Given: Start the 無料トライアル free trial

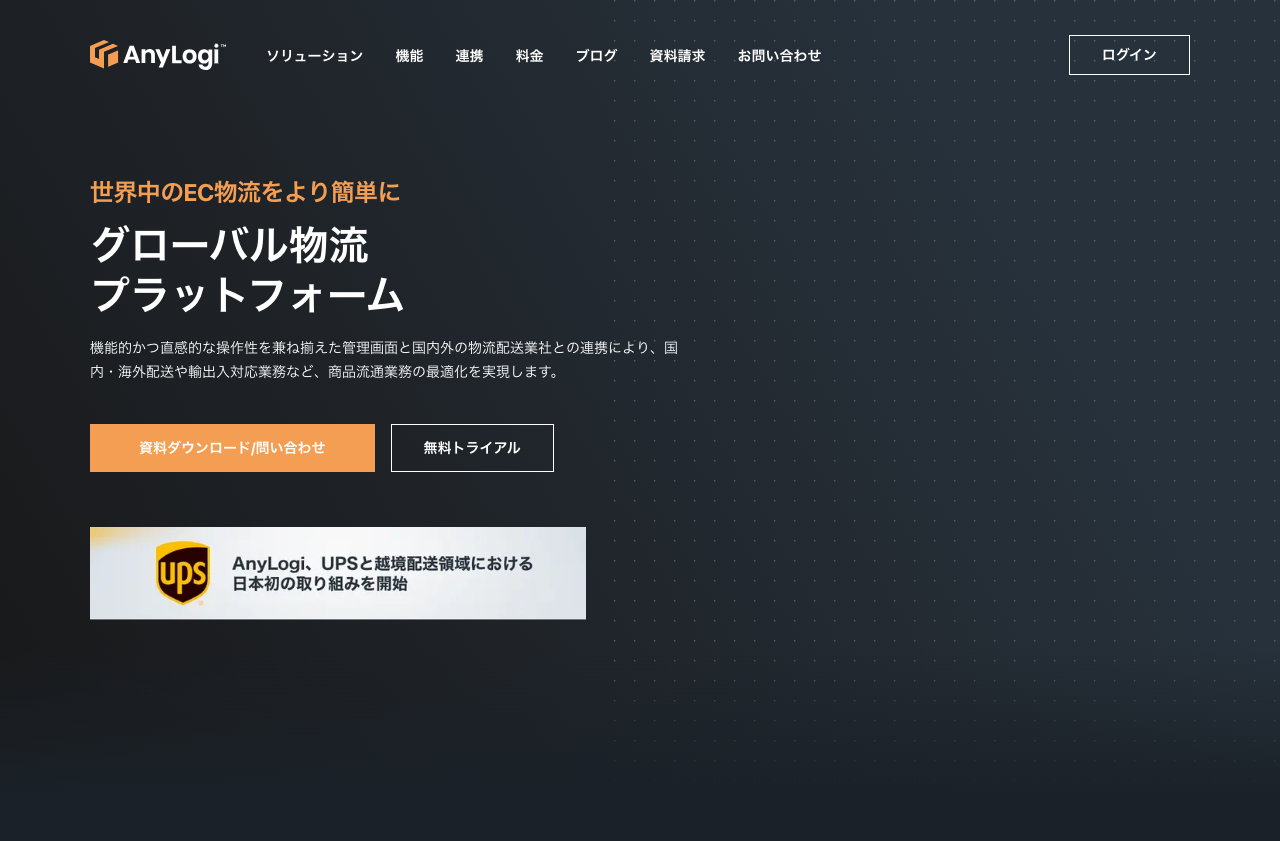Looking at the screenshot, I should [472, 448].
